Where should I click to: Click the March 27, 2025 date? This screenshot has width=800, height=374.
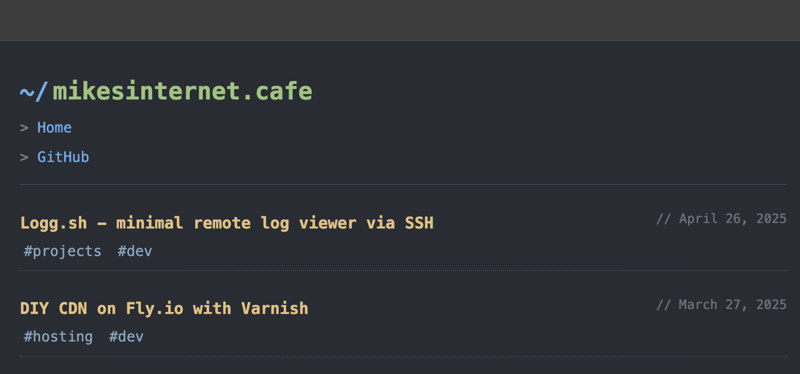[x=733, y=305]
